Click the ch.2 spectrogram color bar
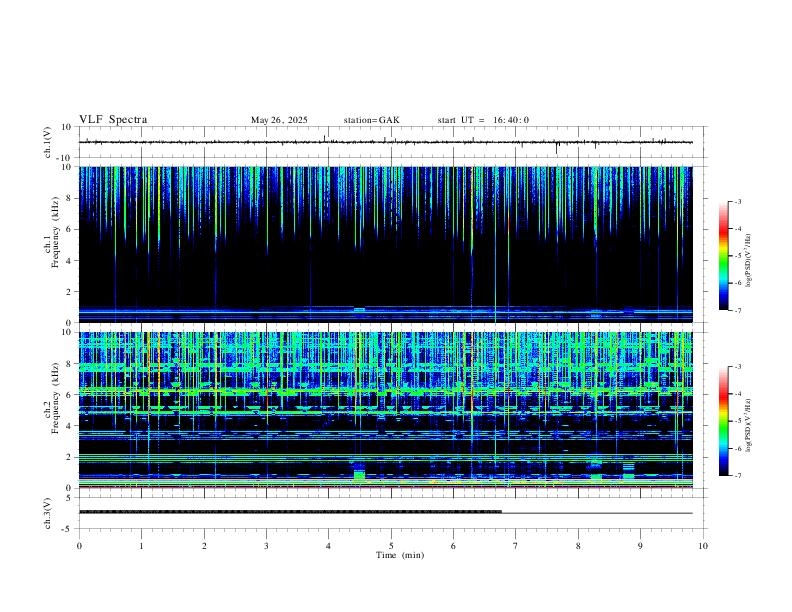Image resolution: width=792 pixels, height=612 pixels. coord(723,421)
